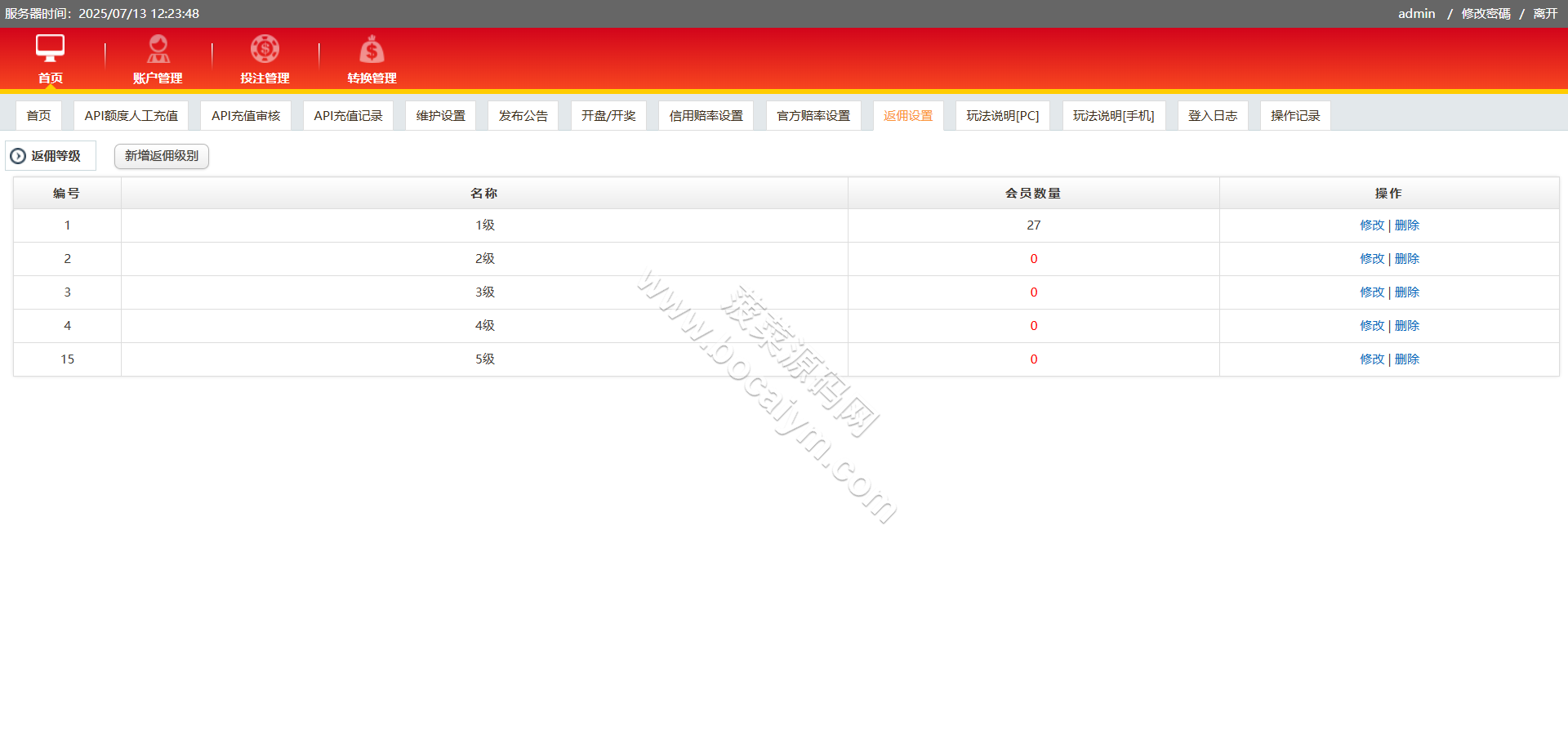1568x754 pixels.
Task: Open the API额度人工充值 tab
Action: point(131,116)
